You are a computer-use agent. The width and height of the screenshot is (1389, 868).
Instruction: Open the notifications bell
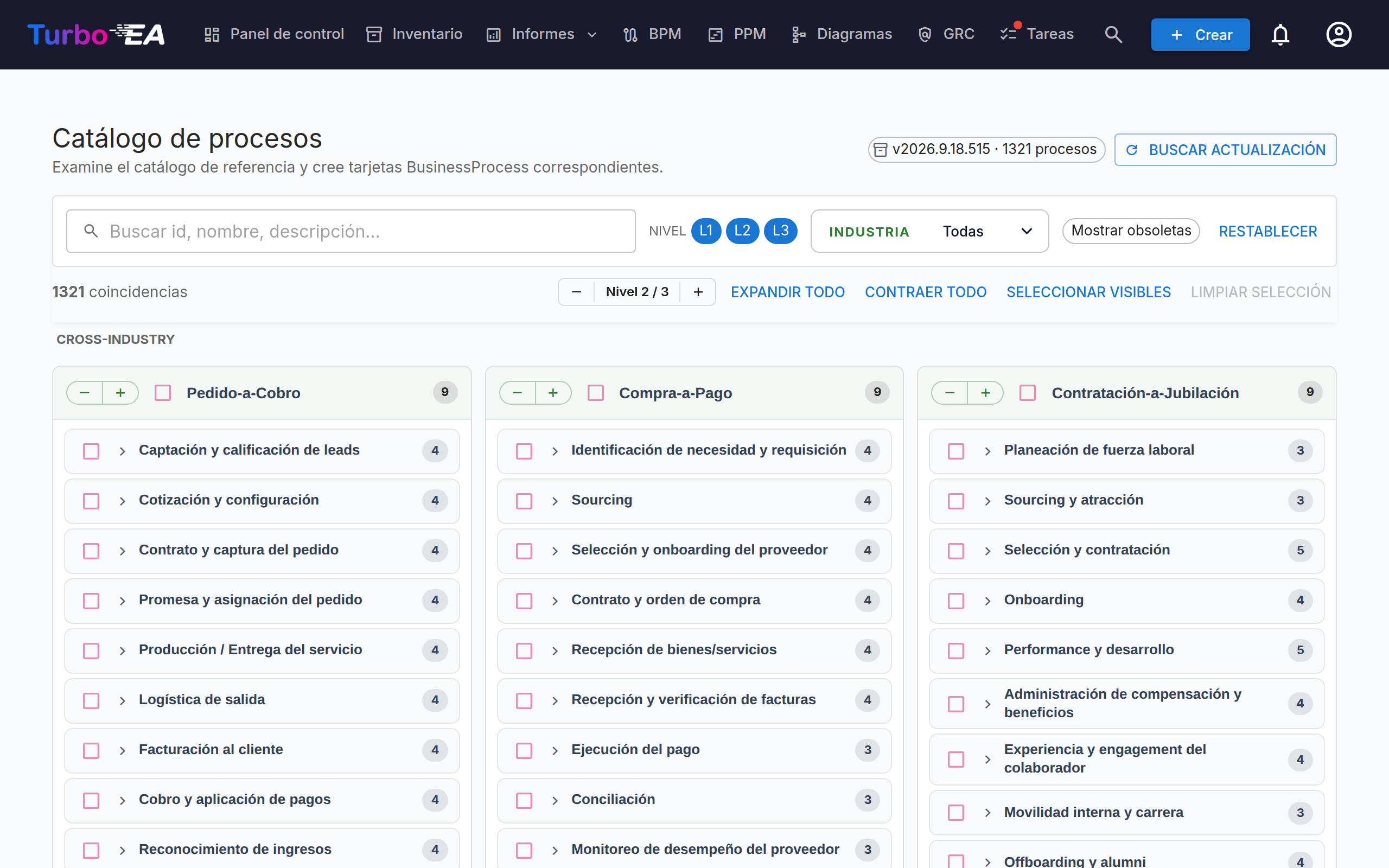click(1280, 34)
